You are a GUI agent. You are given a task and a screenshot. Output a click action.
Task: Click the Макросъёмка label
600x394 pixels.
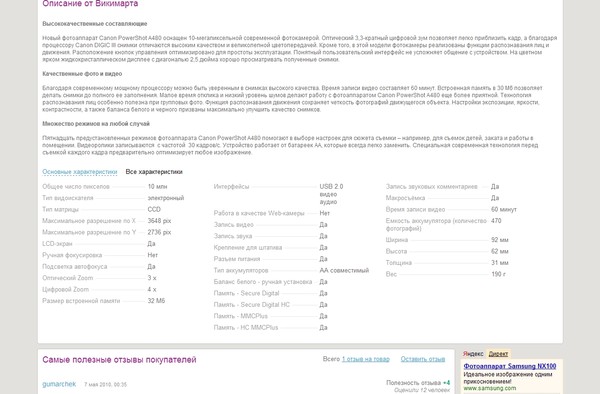(405, 198)
